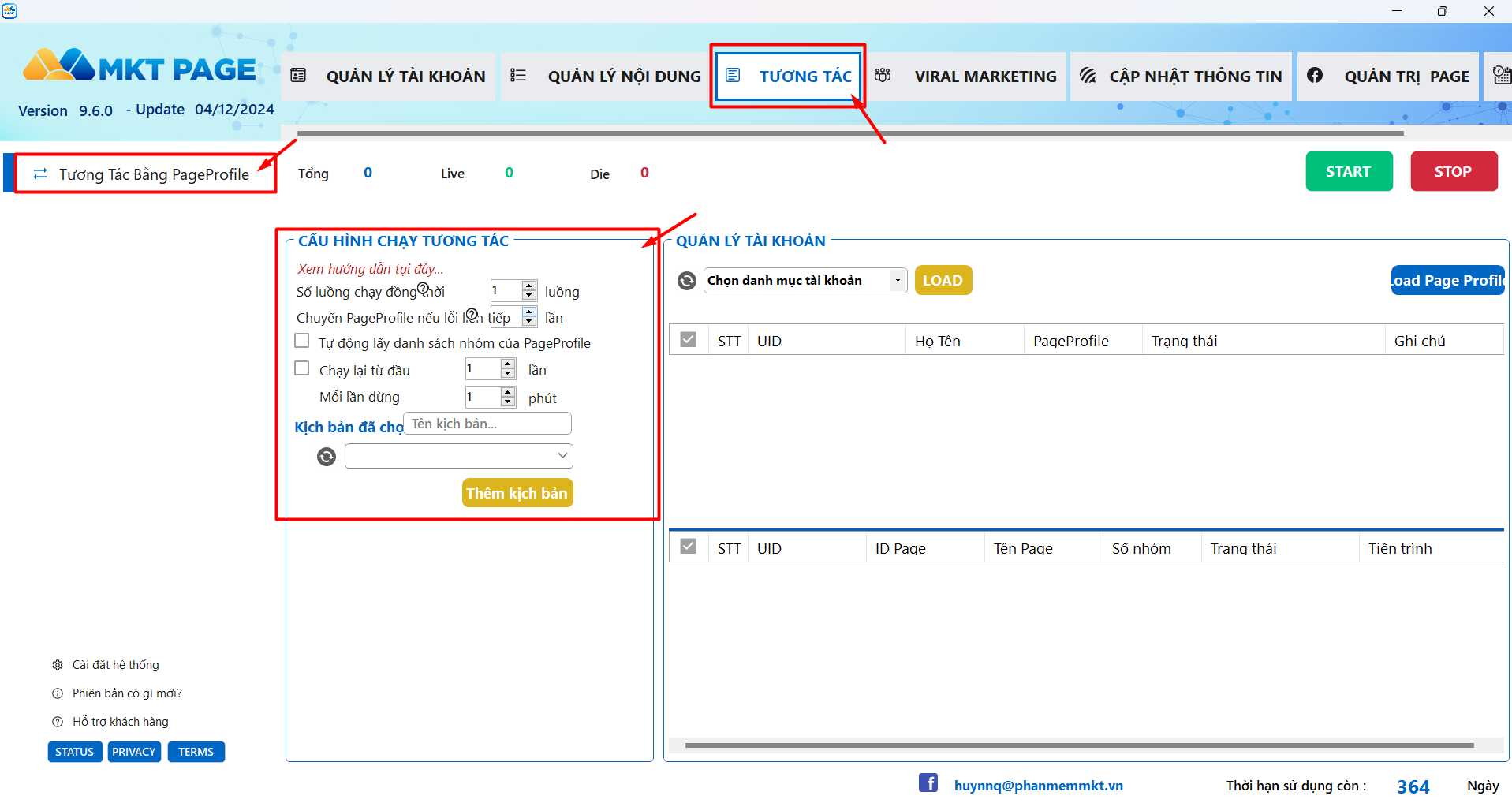Click the Tên Page column header
1512x803 pixels.
[x=1043, y=548]
